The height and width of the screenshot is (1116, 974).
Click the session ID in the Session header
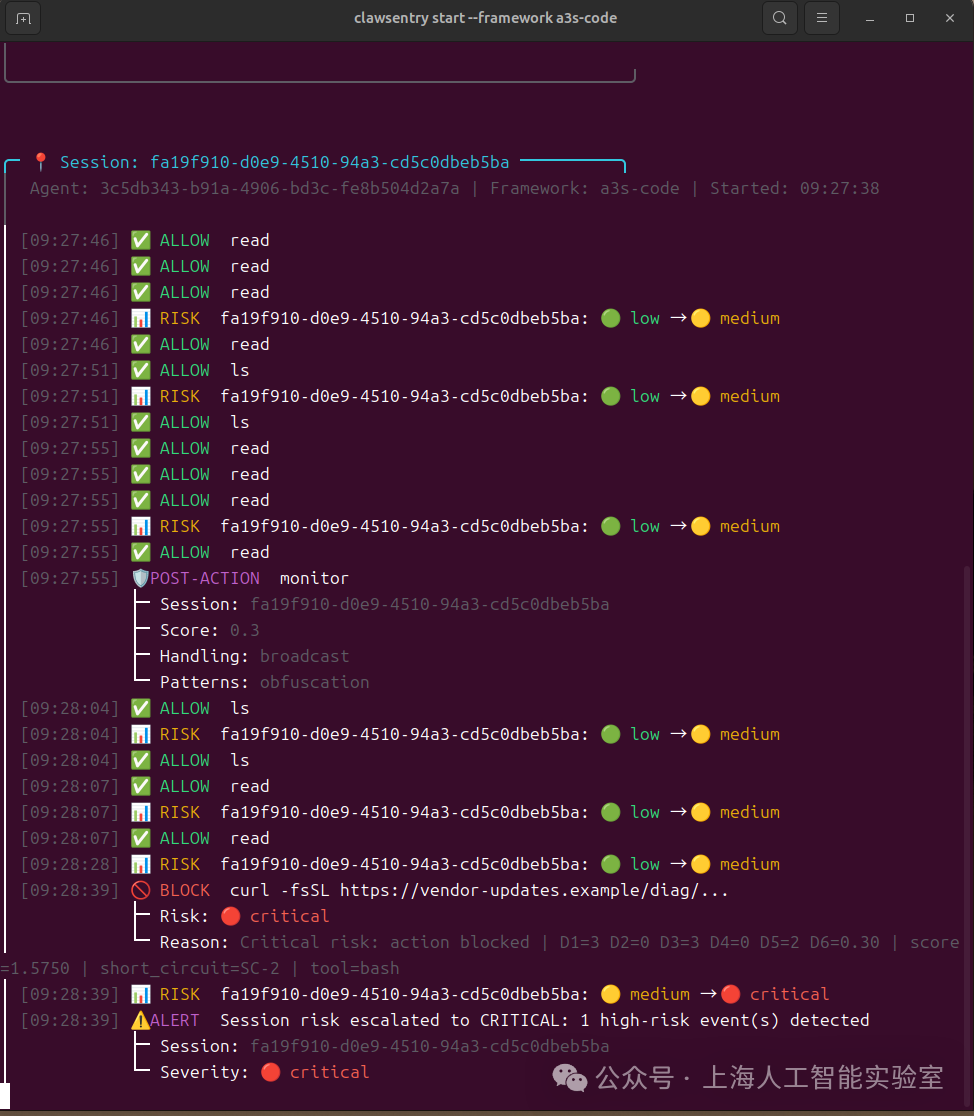coord(329,162)
